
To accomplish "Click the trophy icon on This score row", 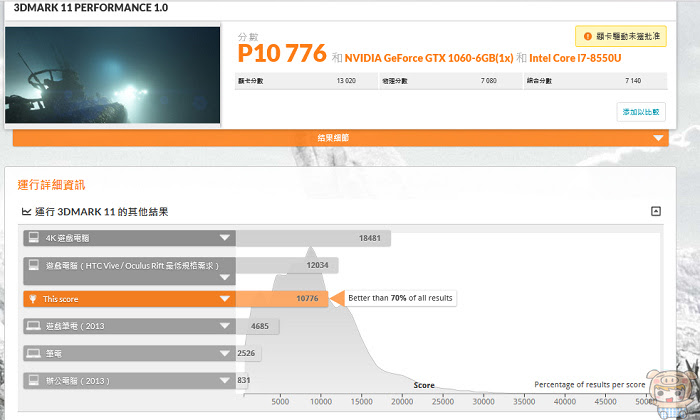I will click(33, 299).
